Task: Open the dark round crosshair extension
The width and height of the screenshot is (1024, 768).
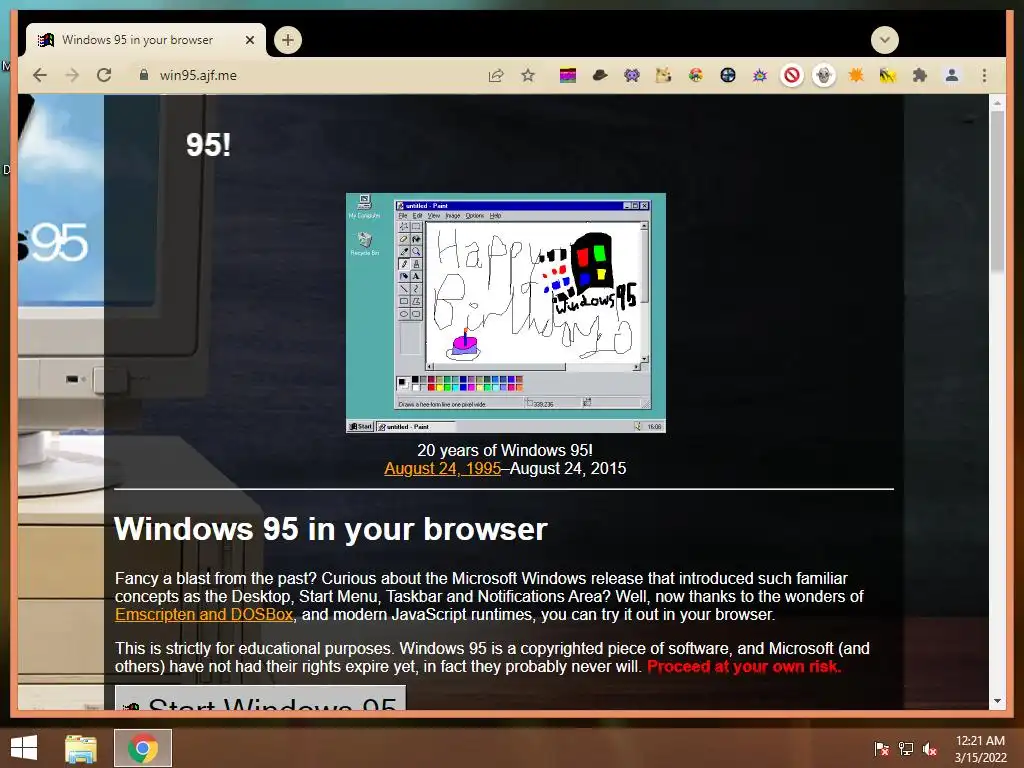Action: pos(728,76)
